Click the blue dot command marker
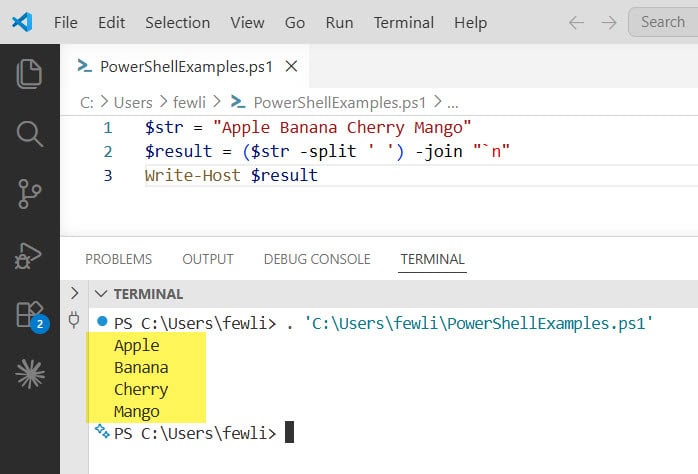This screenshot has width=698, height=474. (x=102, y=321)
